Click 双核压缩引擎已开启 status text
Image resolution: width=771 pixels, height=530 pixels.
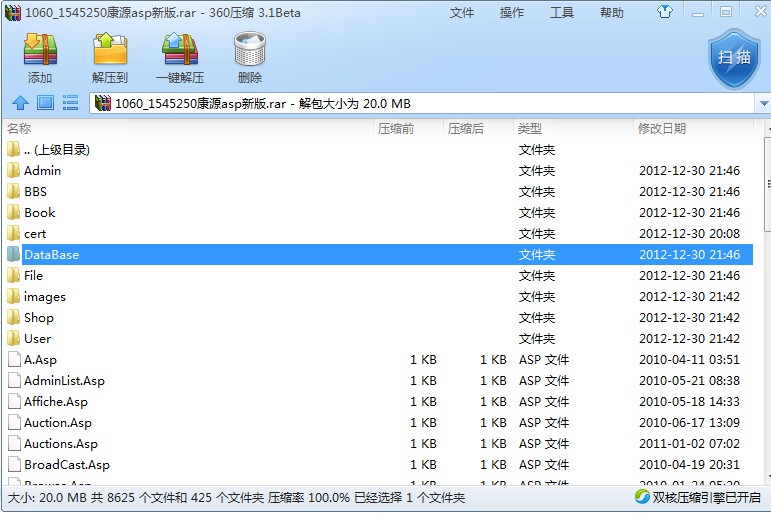click(706, 498)
